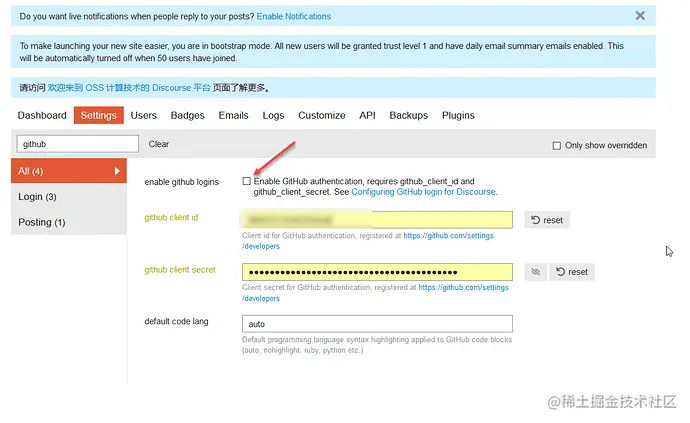Click the github client id label

[171, 217]
